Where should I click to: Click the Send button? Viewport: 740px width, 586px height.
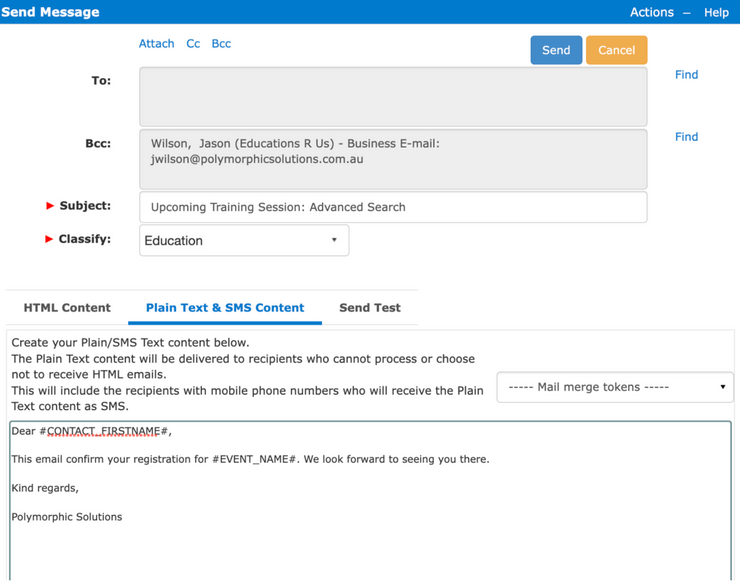click(556, 50)
